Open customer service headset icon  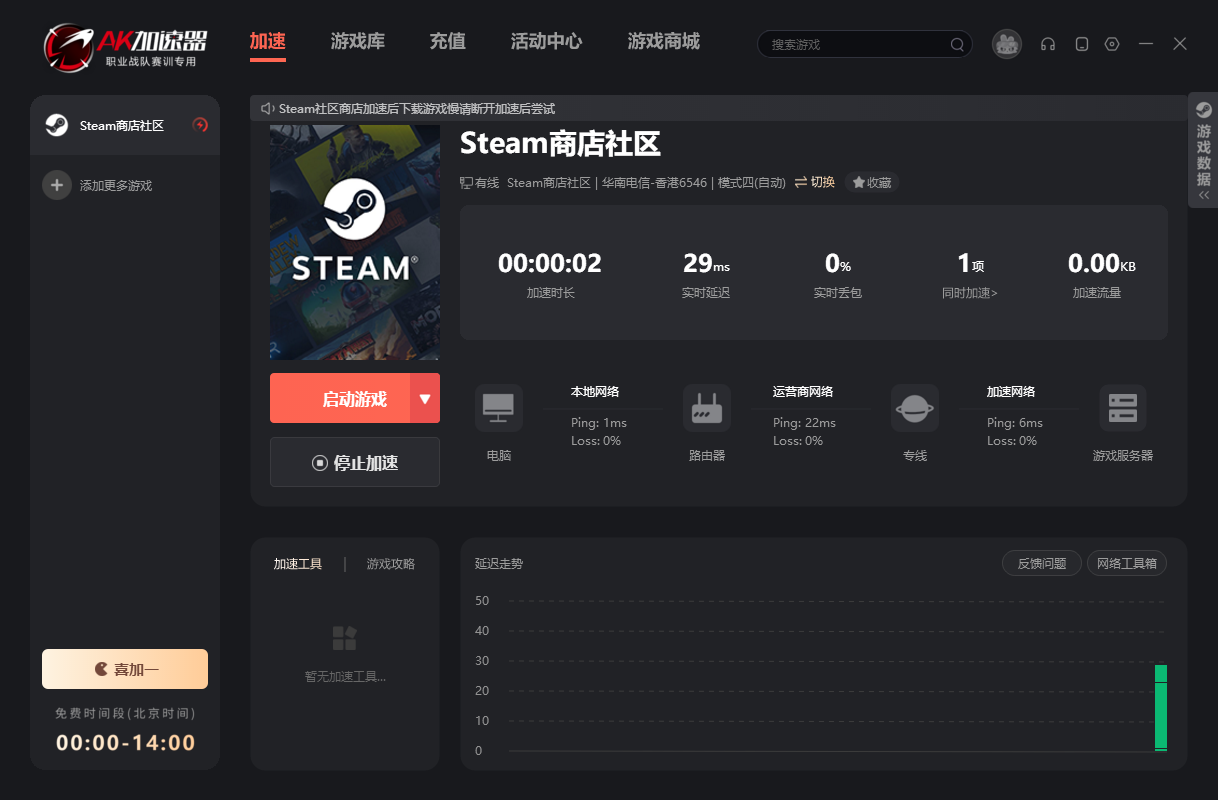[1048, 44]
